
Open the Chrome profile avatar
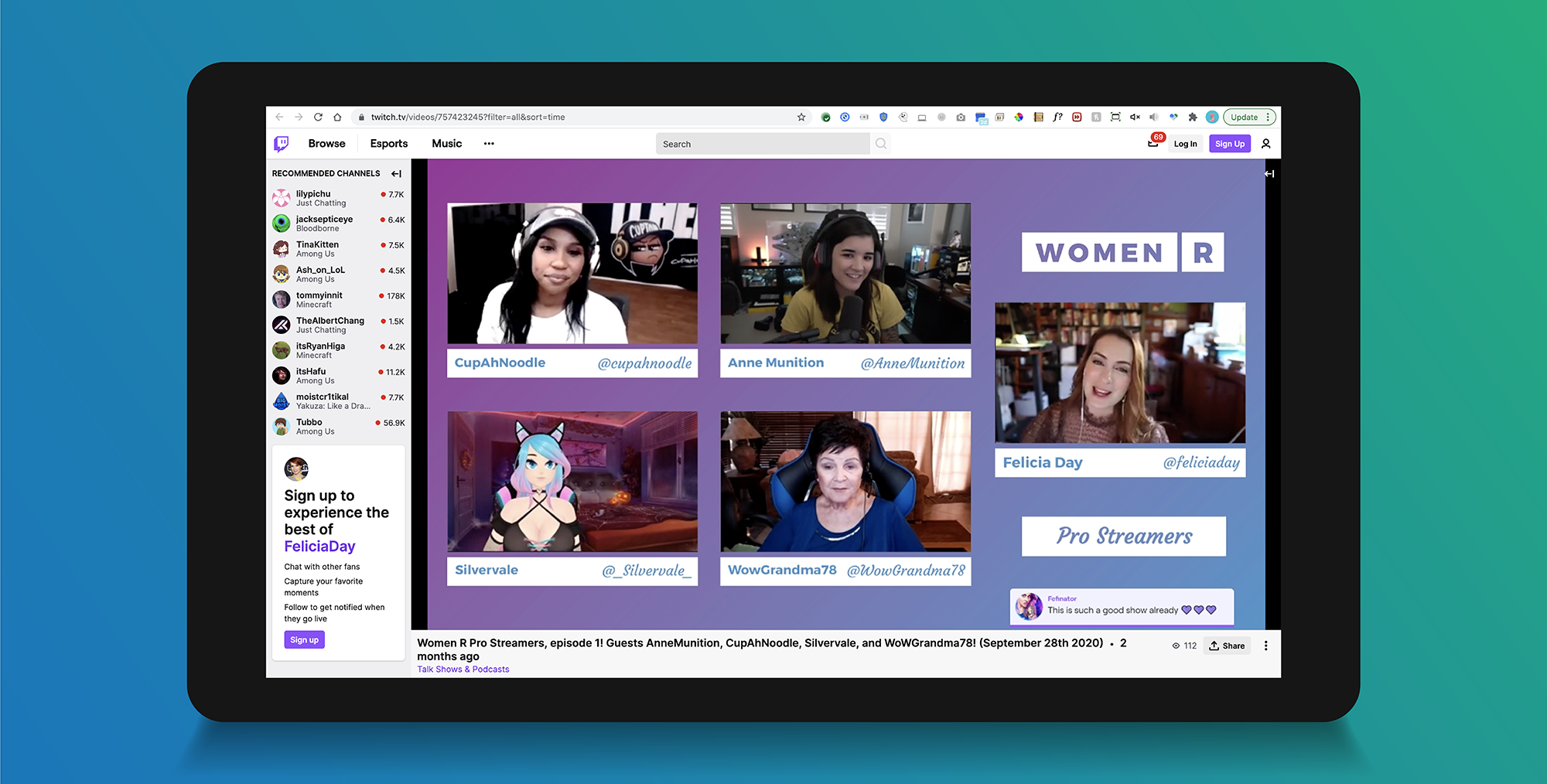pyautogui.click(x=1212, y=118)
